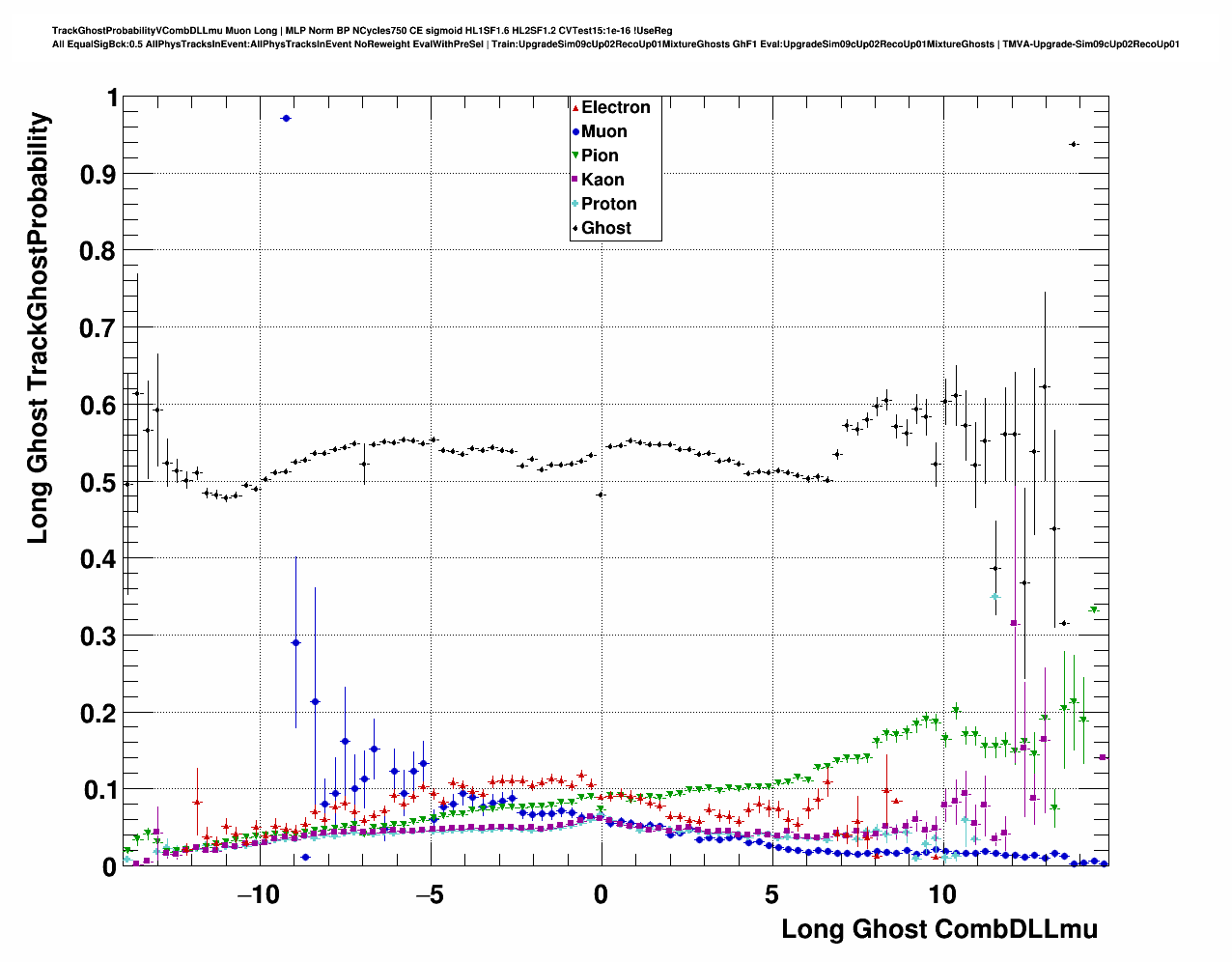Click the y-axis label 0.1

(x=97, y=790)
